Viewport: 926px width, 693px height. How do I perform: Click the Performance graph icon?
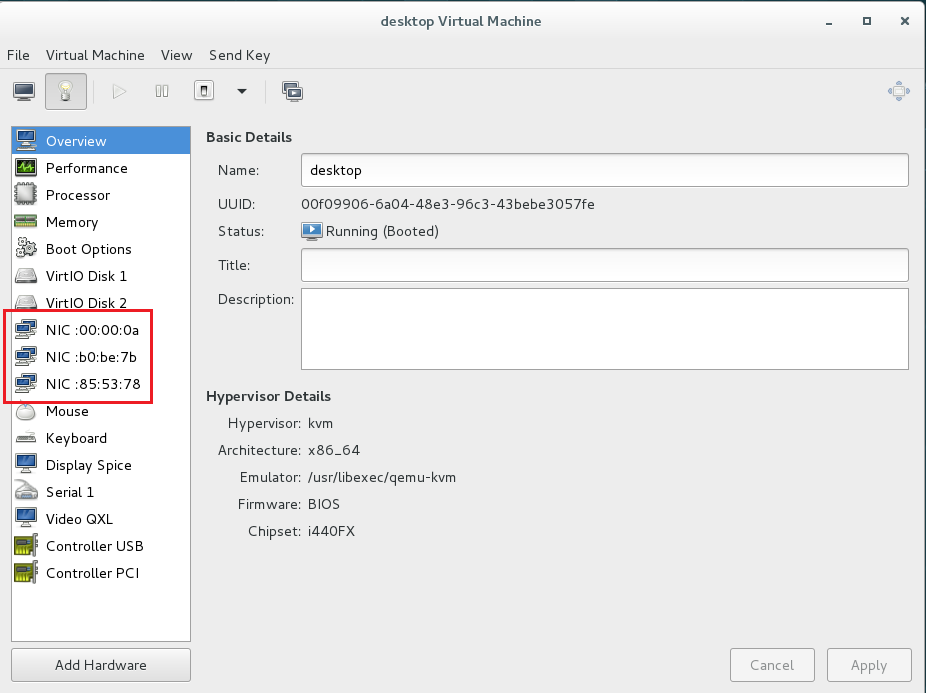(x=26, y=168)
